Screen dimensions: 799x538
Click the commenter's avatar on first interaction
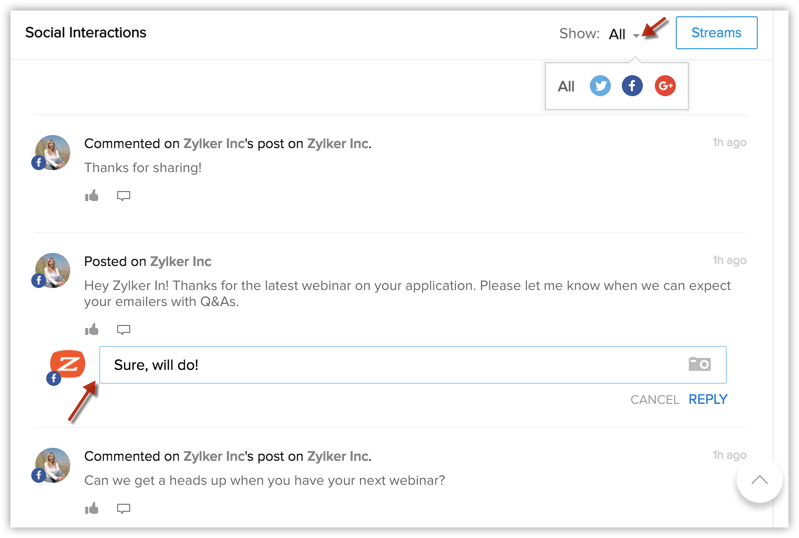[52, 152]
